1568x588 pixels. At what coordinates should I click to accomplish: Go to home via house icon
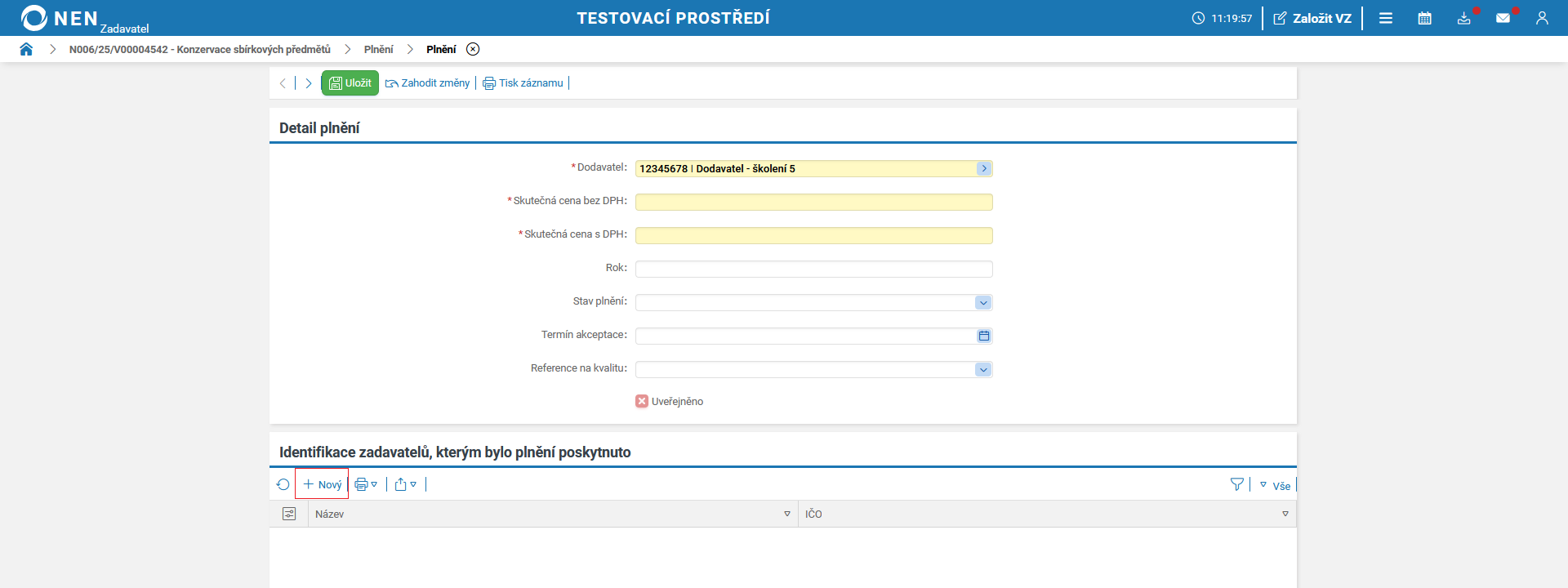(26, 49)
